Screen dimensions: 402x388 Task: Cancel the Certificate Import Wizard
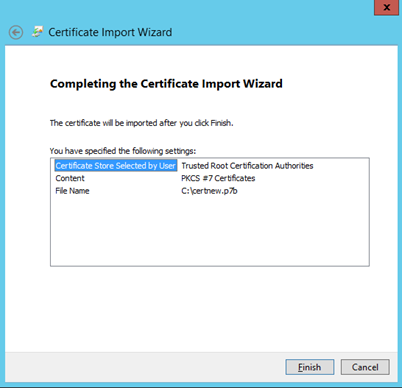tap(365, 367)
